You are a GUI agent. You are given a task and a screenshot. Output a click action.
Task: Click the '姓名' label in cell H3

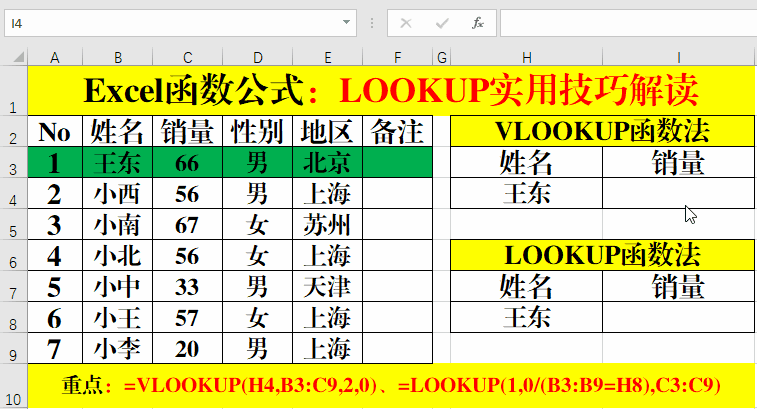[527, 162]
